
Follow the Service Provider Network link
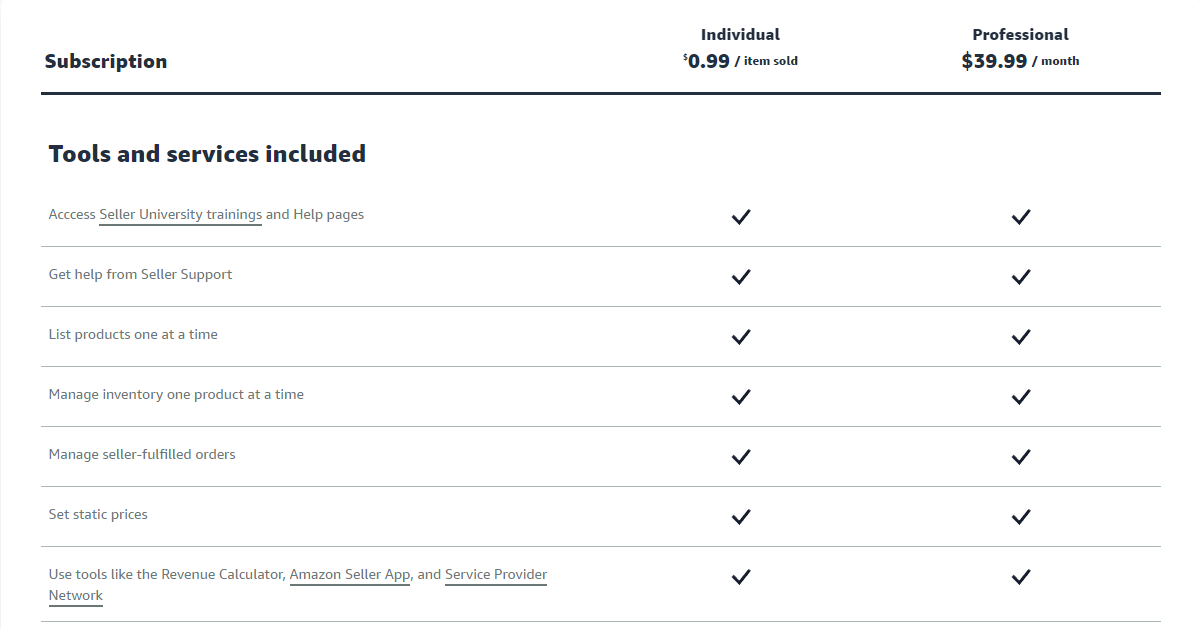tap(496, 575)
